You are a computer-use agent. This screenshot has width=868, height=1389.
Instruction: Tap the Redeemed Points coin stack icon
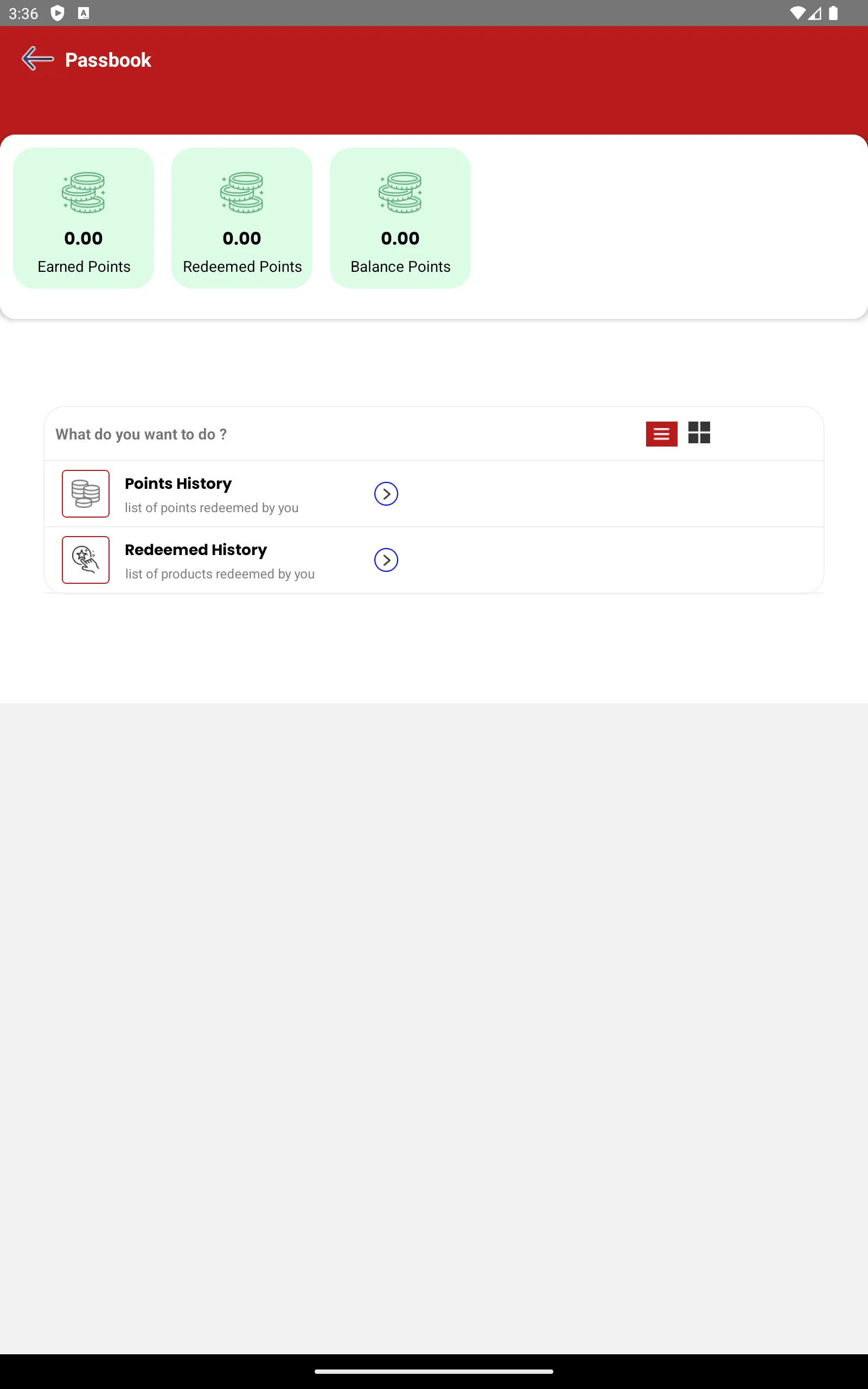[242, 193]
